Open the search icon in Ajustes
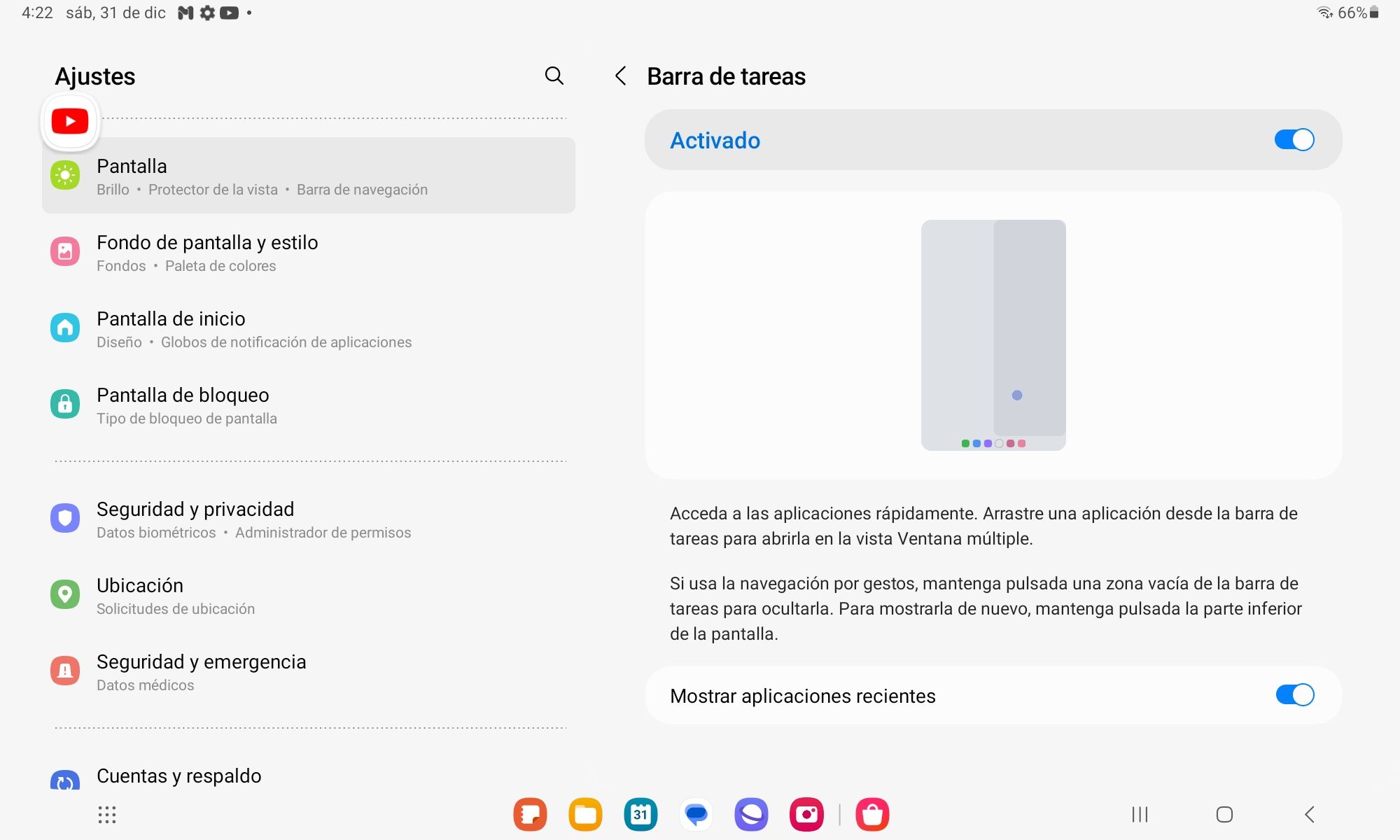 [x=554, y=76]
